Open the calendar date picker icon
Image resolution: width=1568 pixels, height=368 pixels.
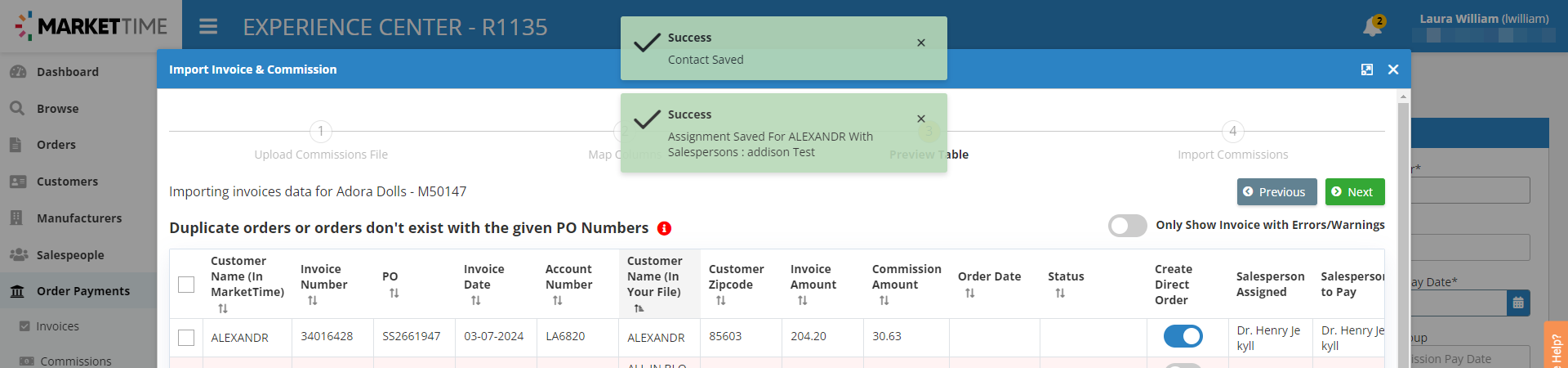coord(1518,303)
